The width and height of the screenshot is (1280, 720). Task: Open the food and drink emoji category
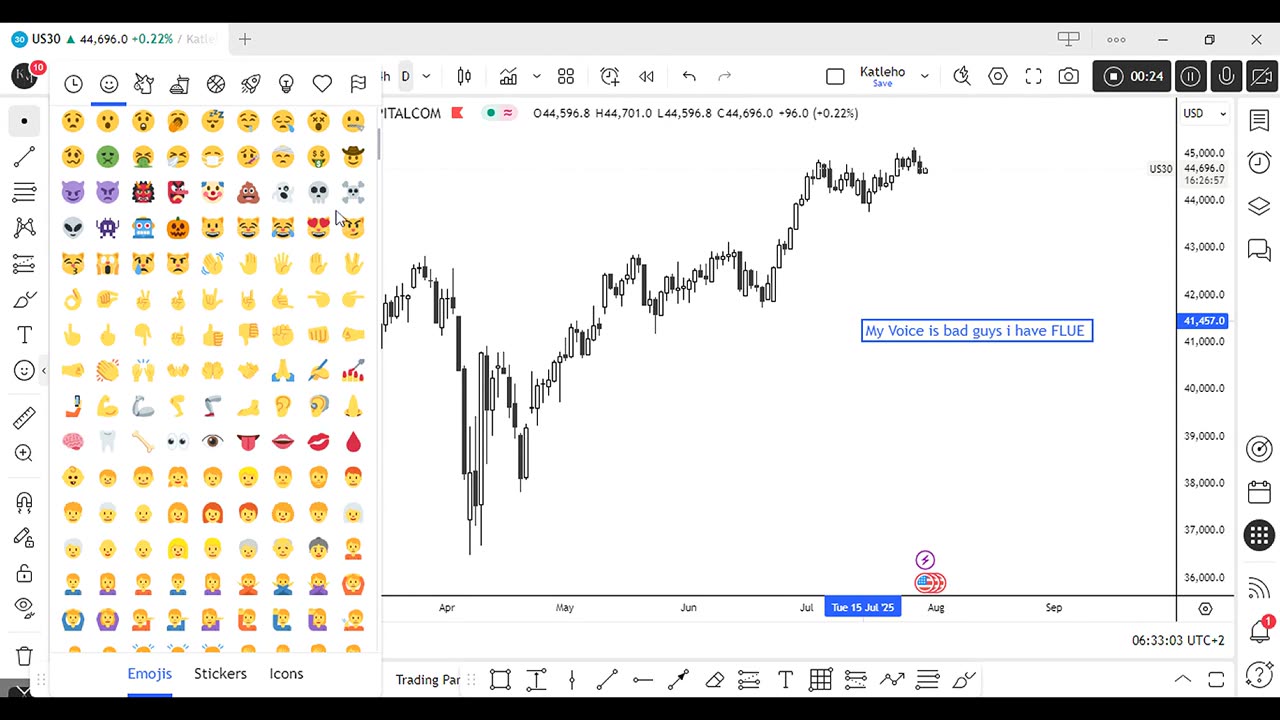tap(180, 84)
